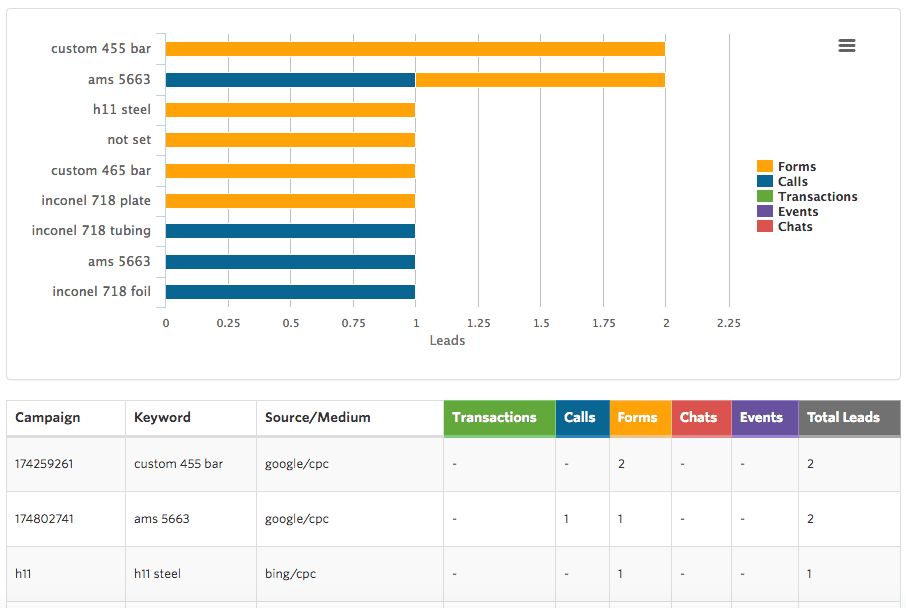Select google/cpc cell in ams 5663 row
Viewport: 906px width, 608px height.
[x=350, y=519]
